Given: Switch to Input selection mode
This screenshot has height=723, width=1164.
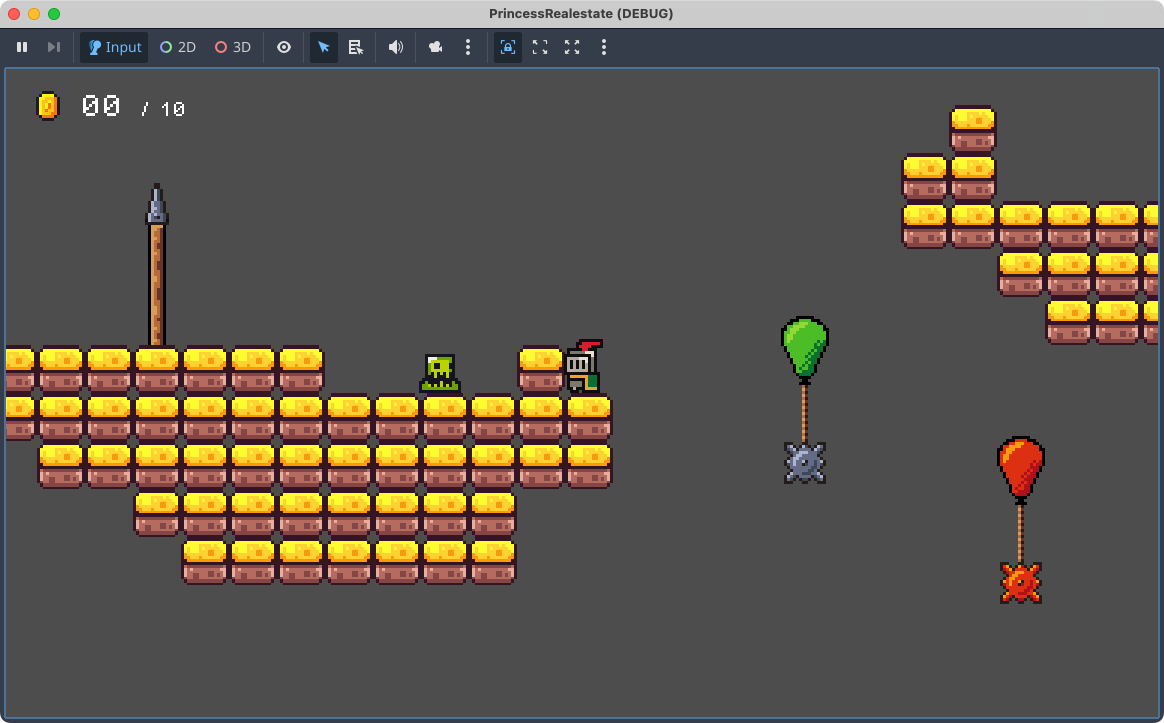Looking at the screenshot, I should (114, 47).
